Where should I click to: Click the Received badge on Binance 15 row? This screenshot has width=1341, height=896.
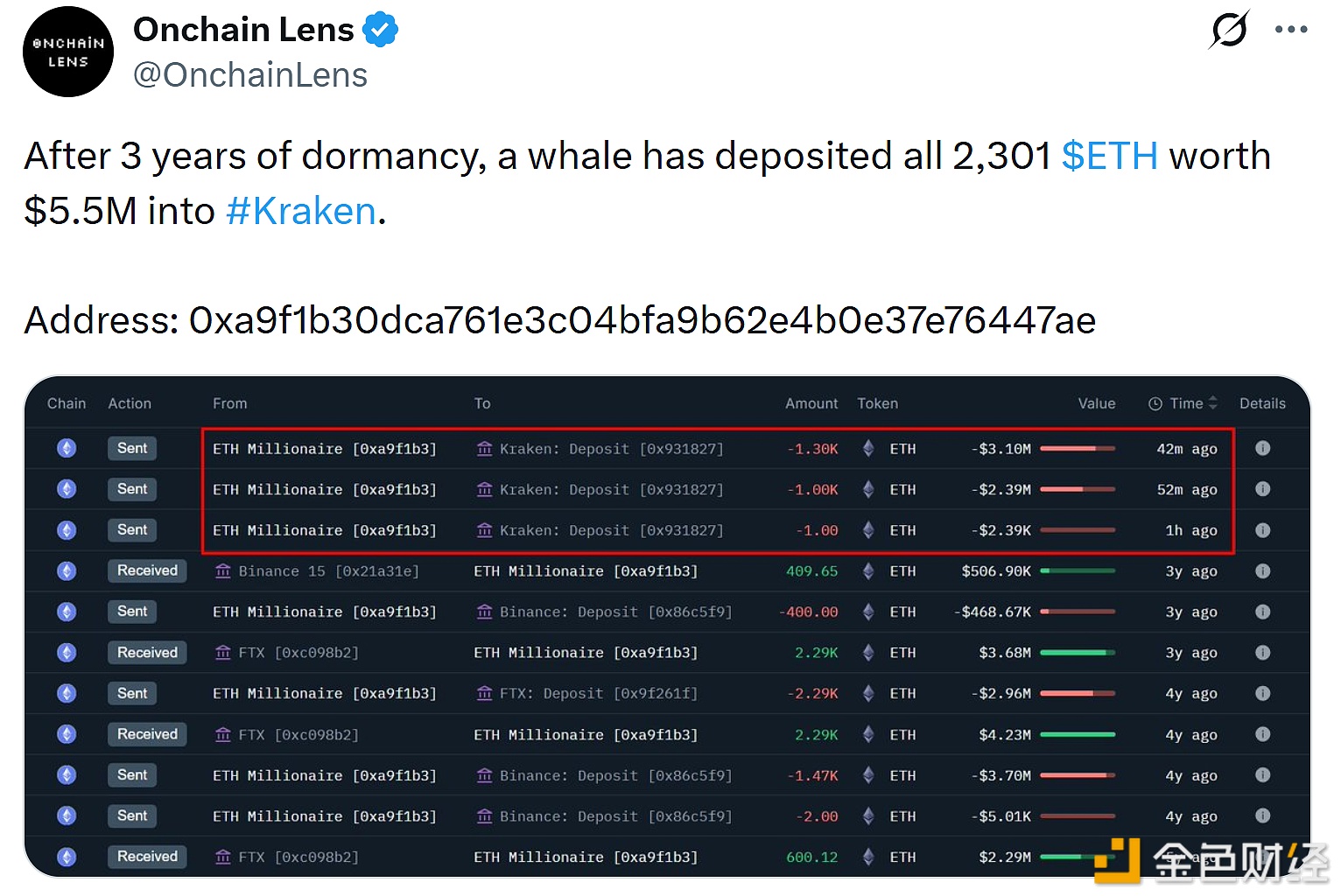pyautogui.click(x=147, y=570)
